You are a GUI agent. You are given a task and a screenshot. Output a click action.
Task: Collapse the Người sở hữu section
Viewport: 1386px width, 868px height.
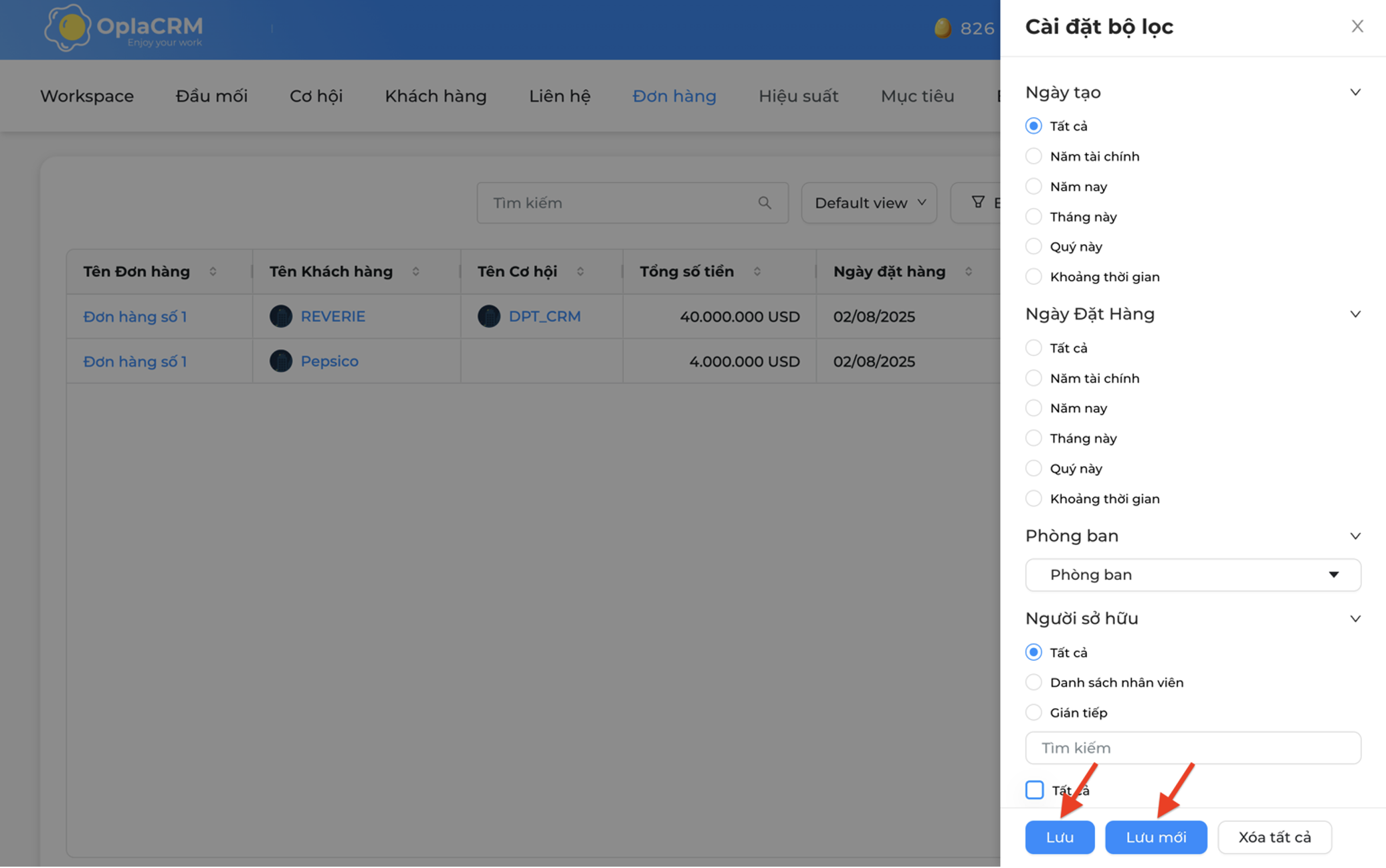1355,619
